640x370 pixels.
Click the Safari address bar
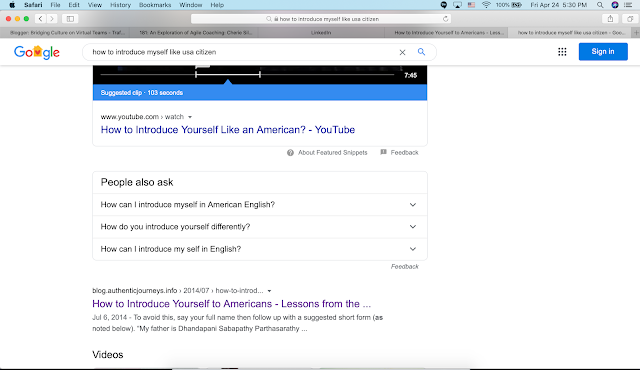point(321,19)
